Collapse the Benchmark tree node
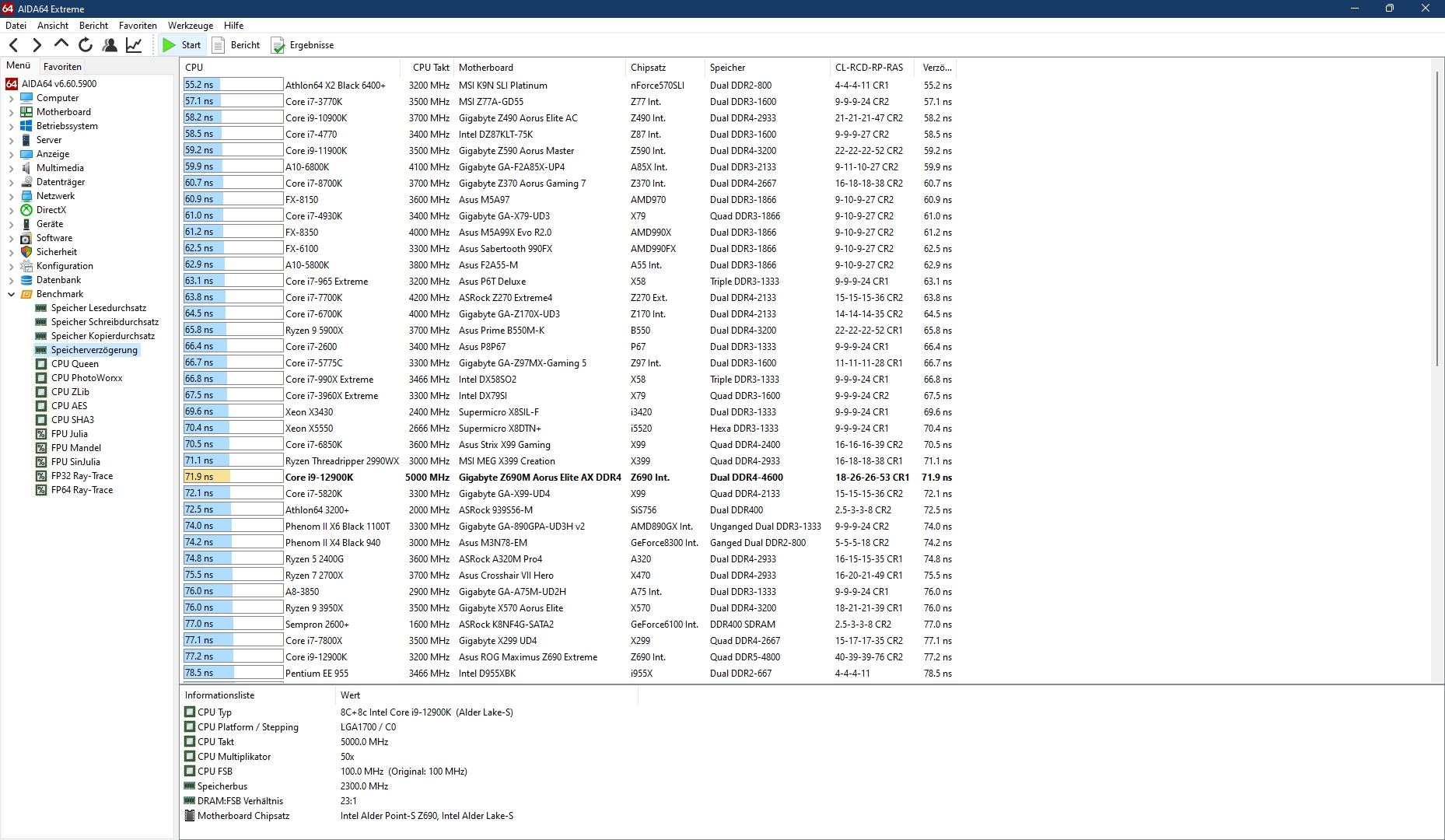Viewport: 1445px width, 840px height. click(x=11, y=295)
